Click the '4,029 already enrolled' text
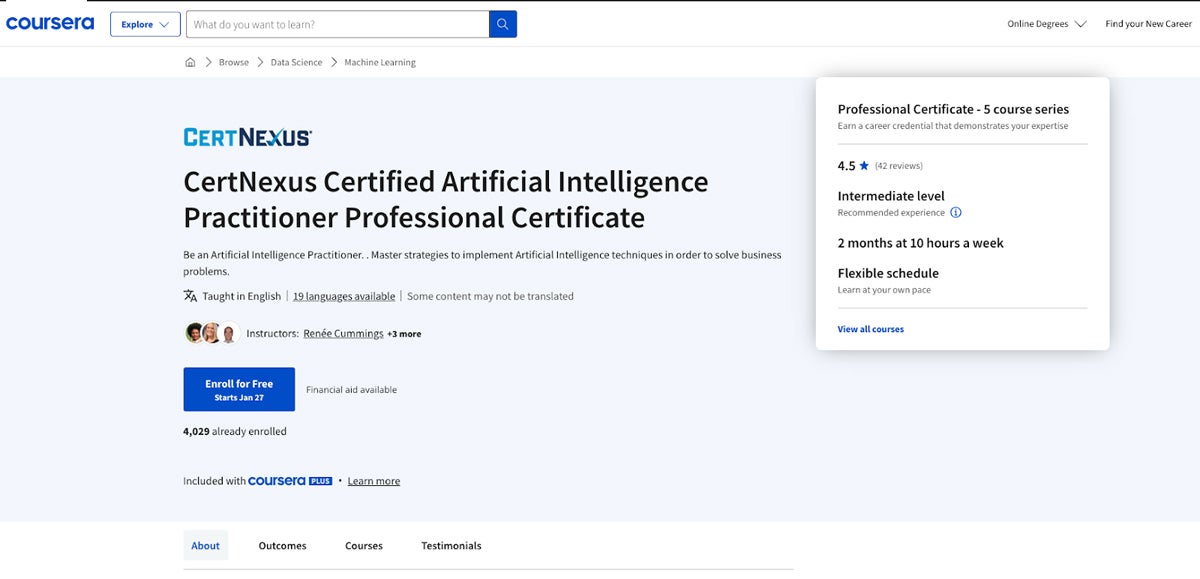The height and width of the screenshot is (579, 1200). [x=235, y=432]
